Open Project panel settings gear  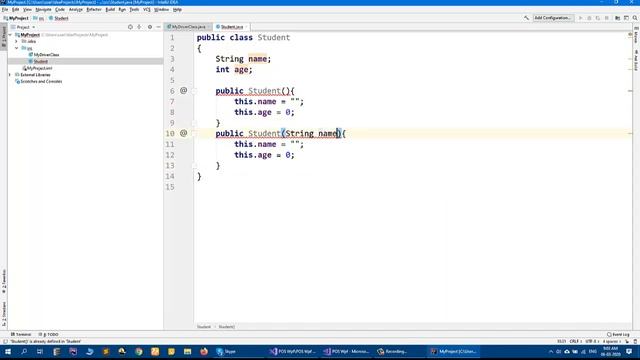150,27
